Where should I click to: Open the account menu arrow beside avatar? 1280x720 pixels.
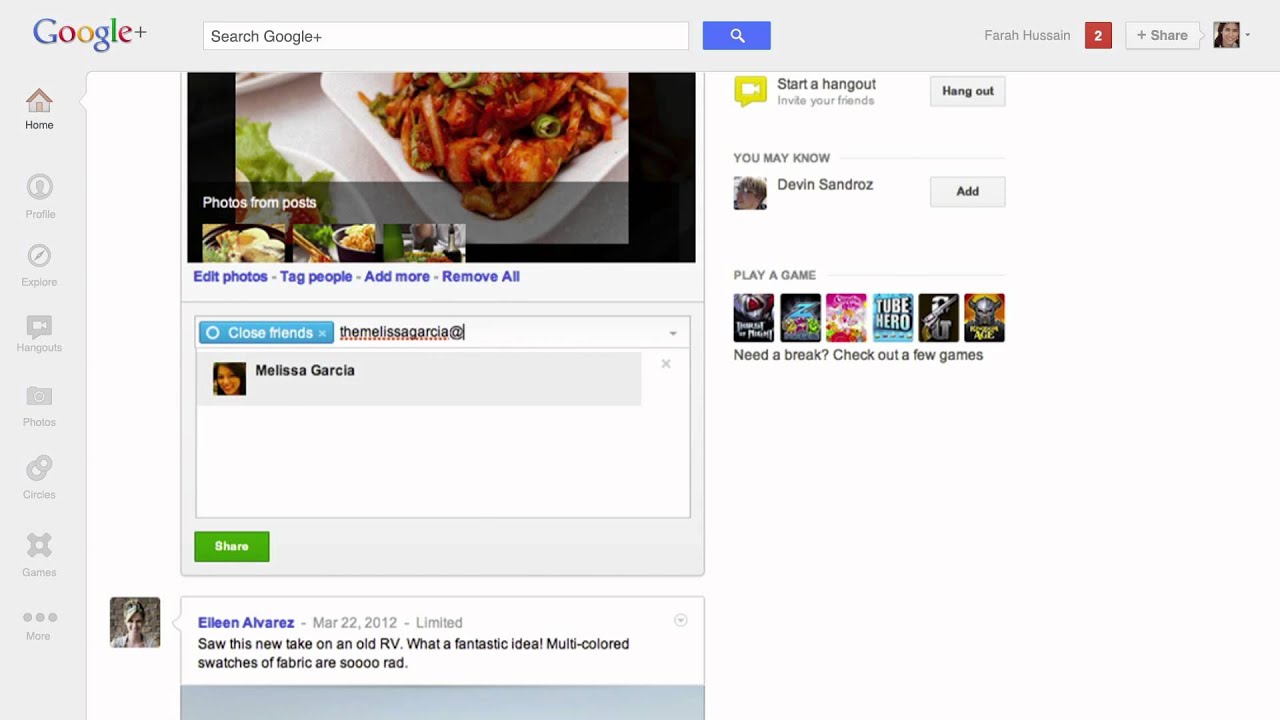click(x=1248, y=36)
